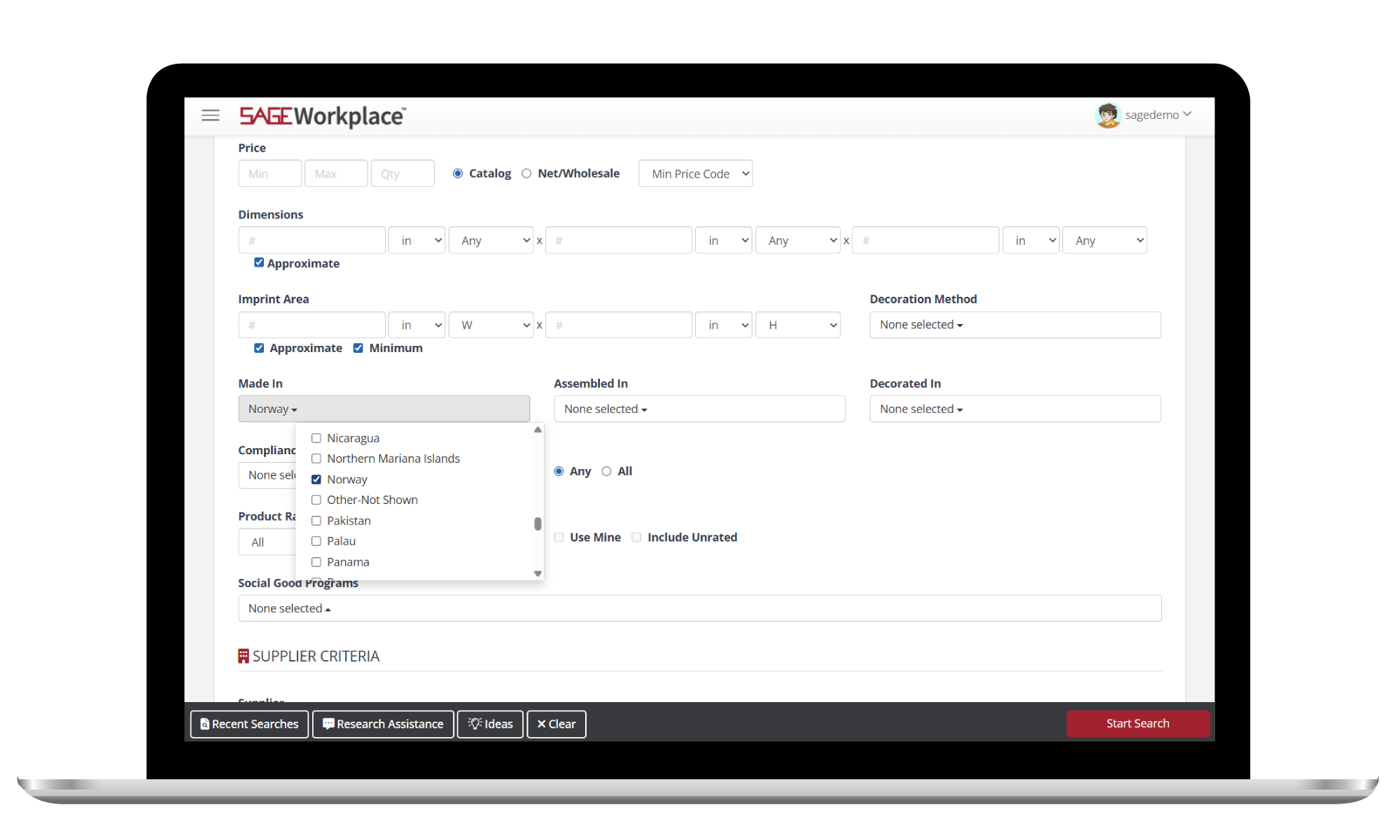This screenshot has width=1400, height=840.
Task: Select the All compliance radio option
Action: 606,471
